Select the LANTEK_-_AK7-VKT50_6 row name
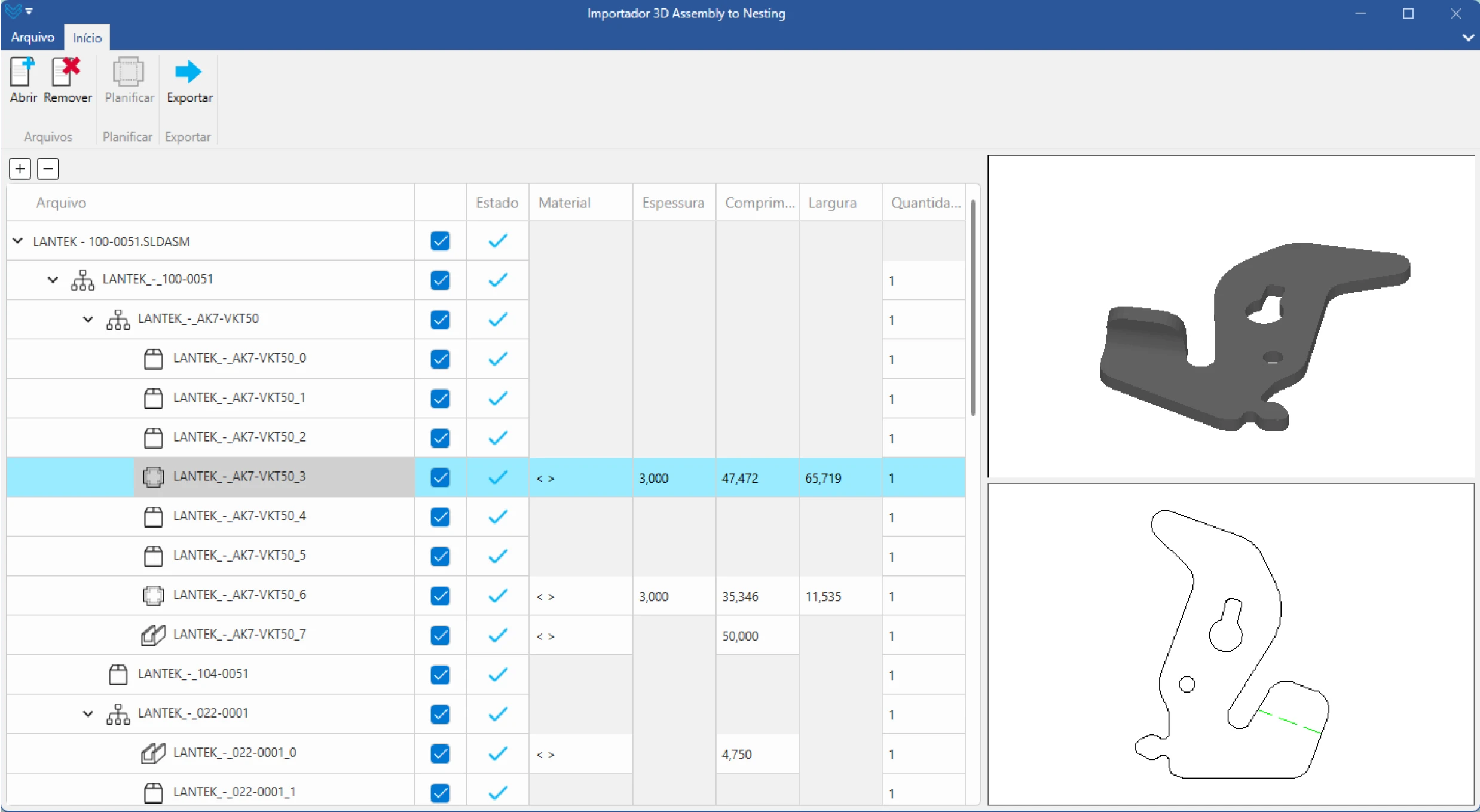The width and height of the screenshot is (1480, 812). point(239,595)
